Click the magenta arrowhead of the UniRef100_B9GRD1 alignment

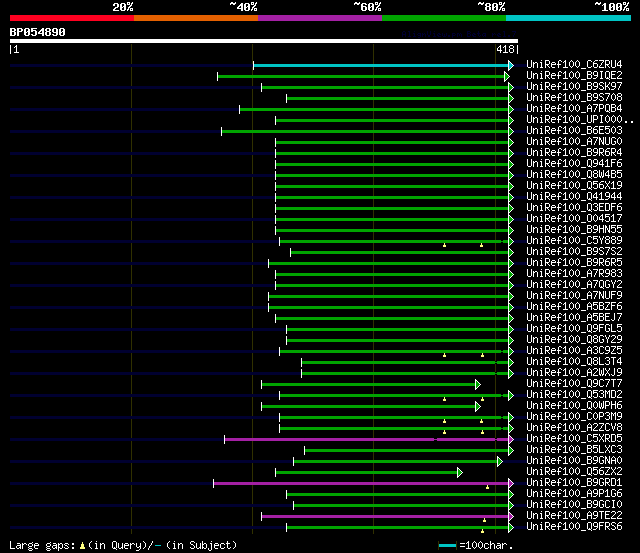tap(511, 484)
